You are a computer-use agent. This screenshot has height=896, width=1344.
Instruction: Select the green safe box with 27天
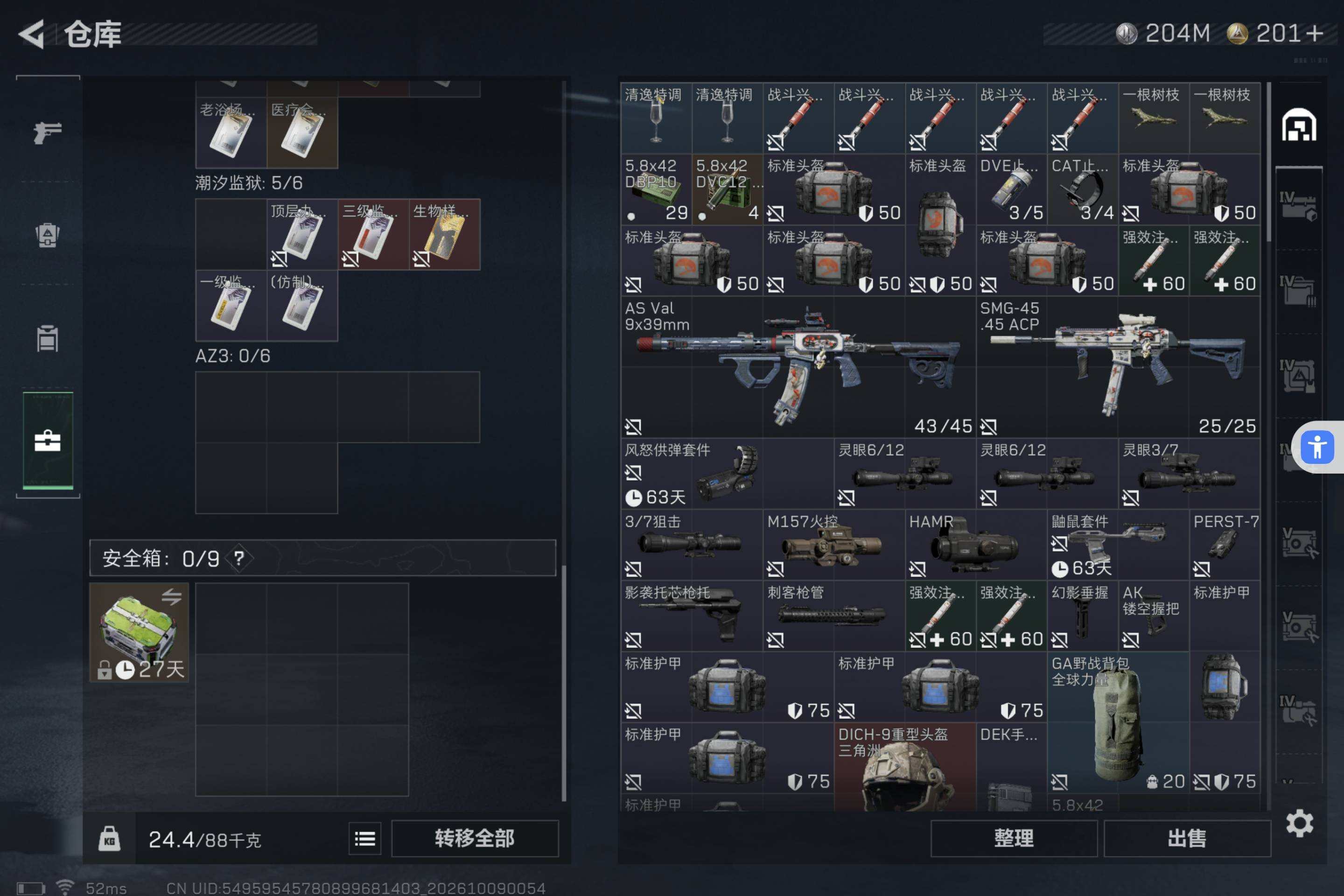pyautogui.click(x=139, y=632)
